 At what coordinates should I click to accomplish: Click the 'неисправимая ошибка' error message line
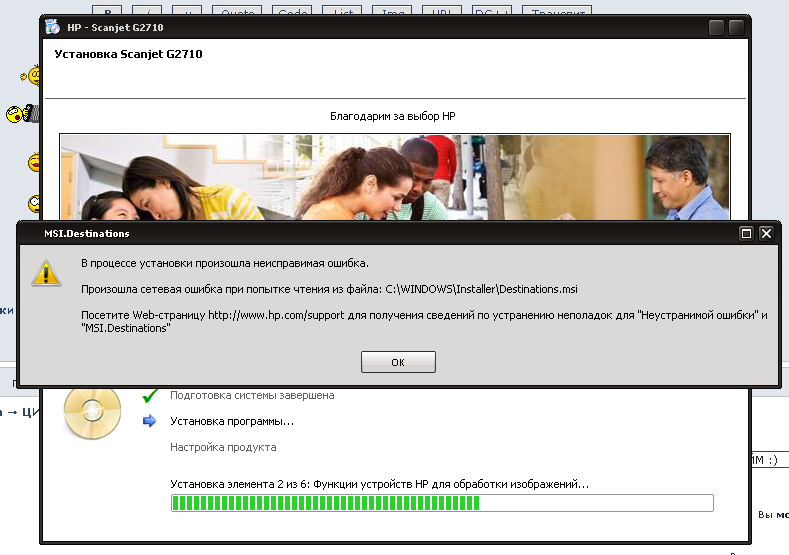click(225, 263)
